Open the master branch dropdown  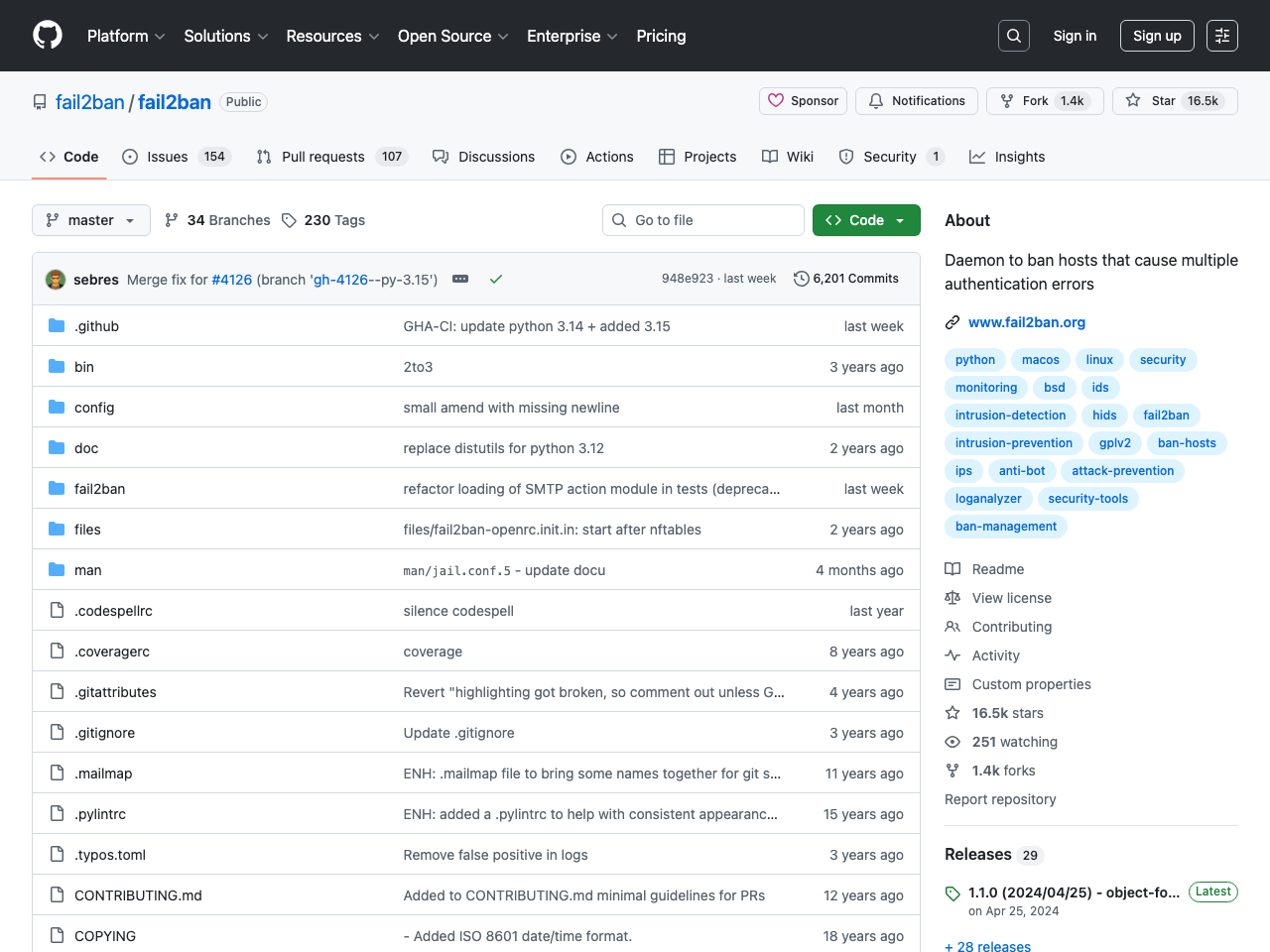click(91, 220)
